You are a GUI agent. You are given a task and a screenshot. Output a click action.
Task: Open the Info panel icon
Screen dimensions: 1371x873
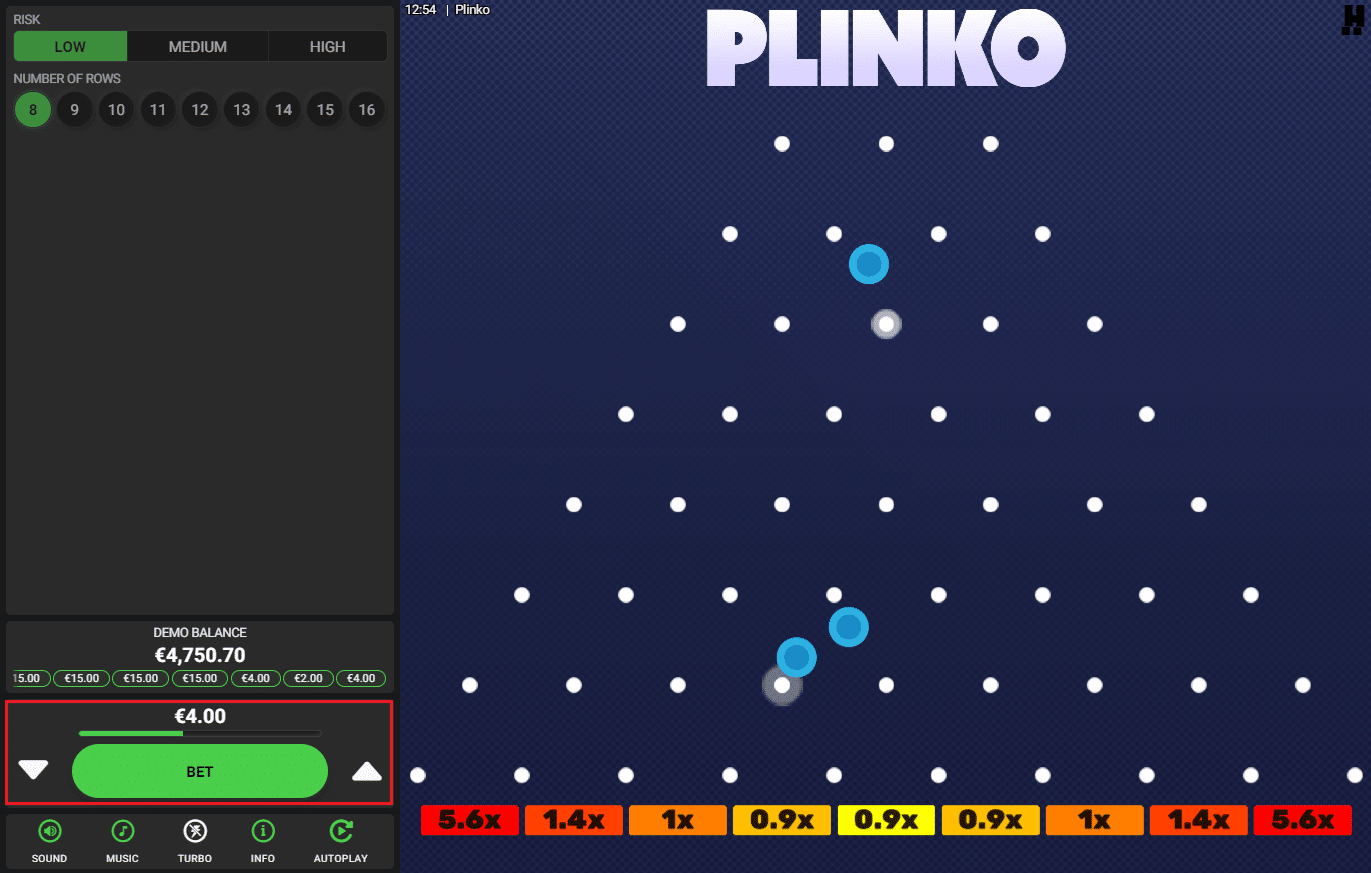click(x=263, y=830)
